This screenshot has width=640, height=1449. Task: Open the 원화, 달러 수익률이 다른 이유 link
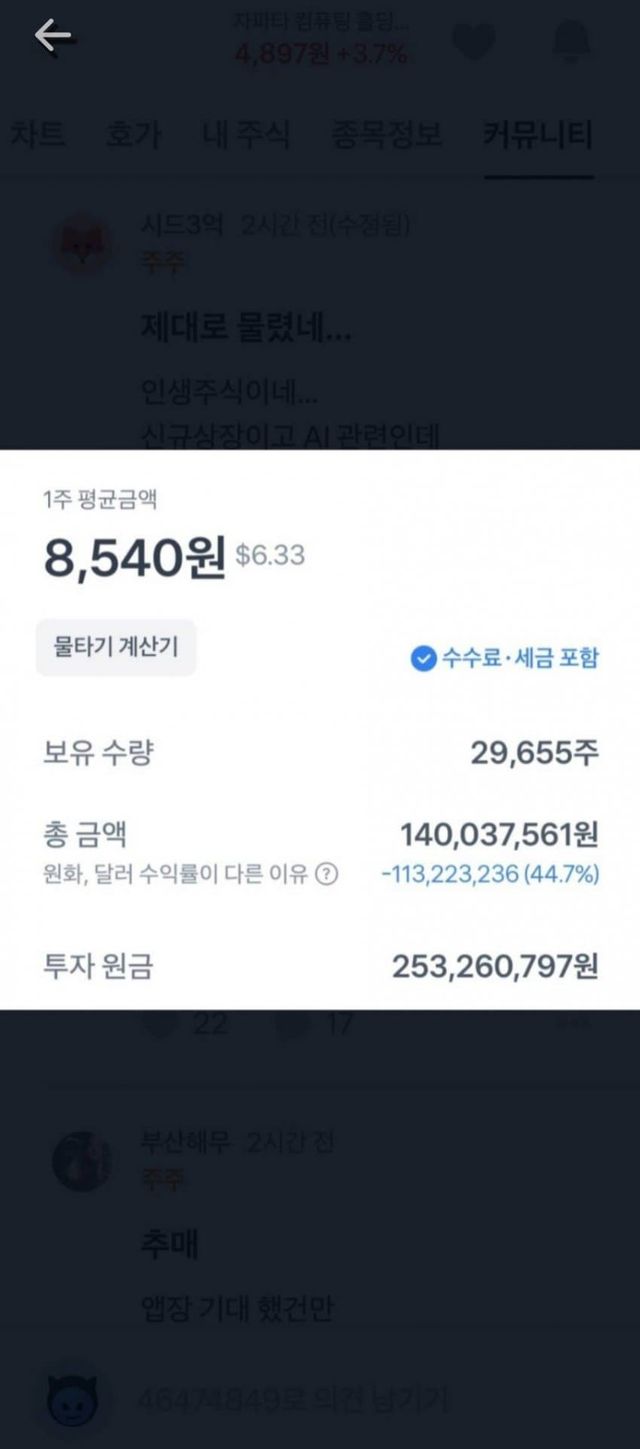[x=178, y=875]
